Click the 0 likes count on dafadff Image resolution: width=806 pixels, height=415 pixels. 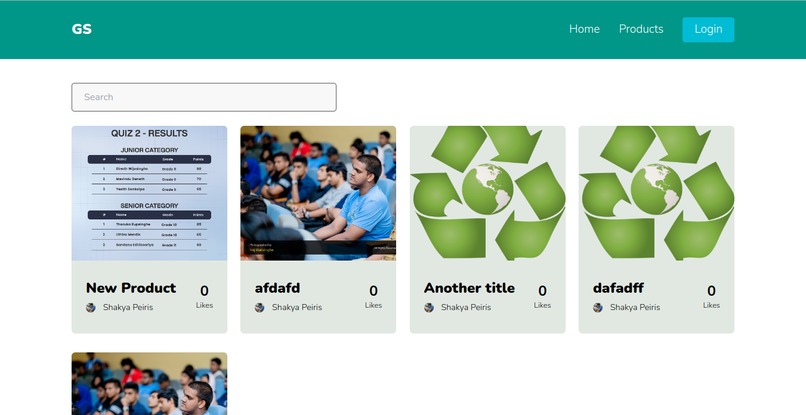(x=711, y=291)
